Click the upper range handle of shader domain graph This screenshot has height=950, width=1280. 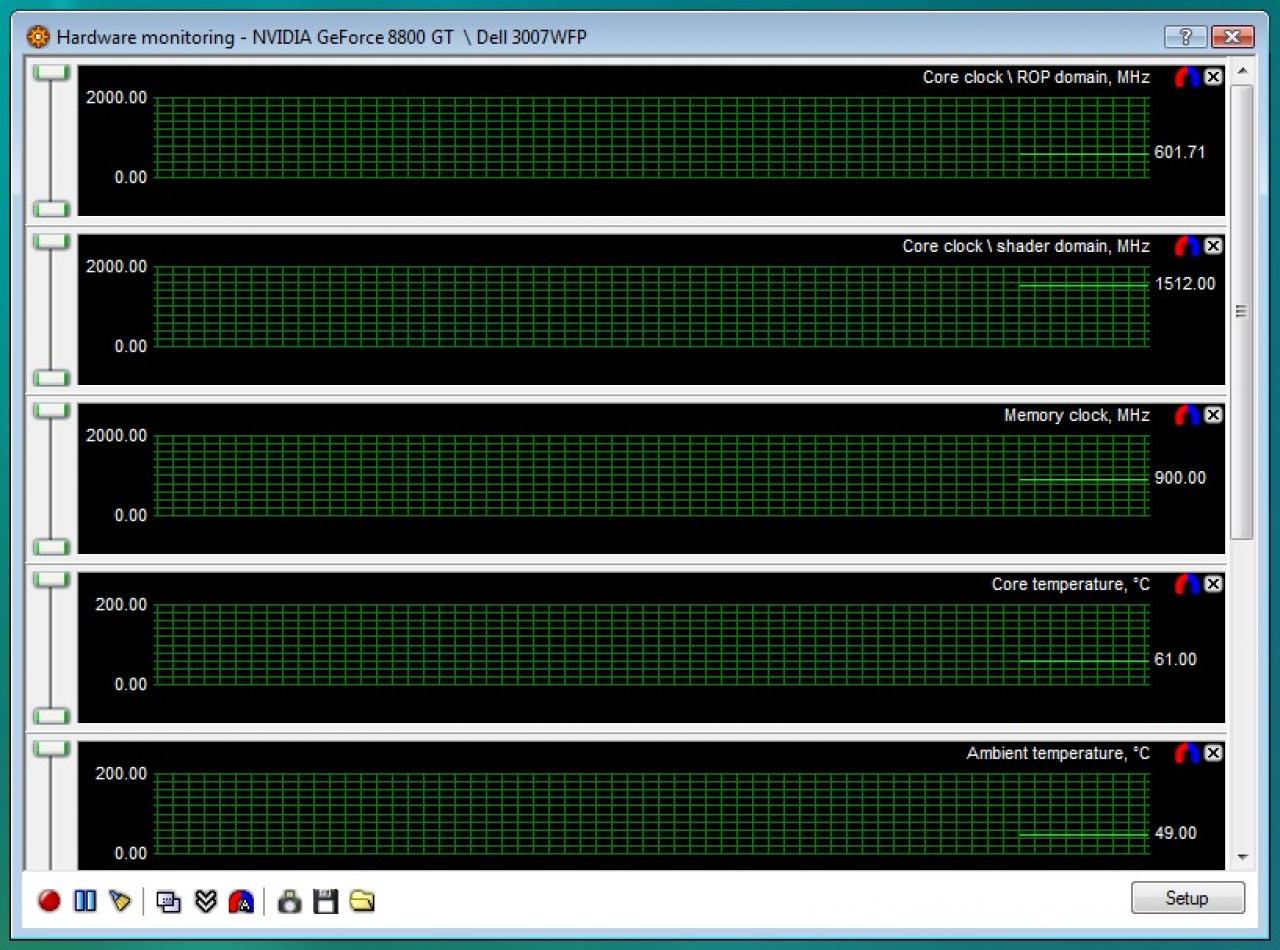coord(51,242)
